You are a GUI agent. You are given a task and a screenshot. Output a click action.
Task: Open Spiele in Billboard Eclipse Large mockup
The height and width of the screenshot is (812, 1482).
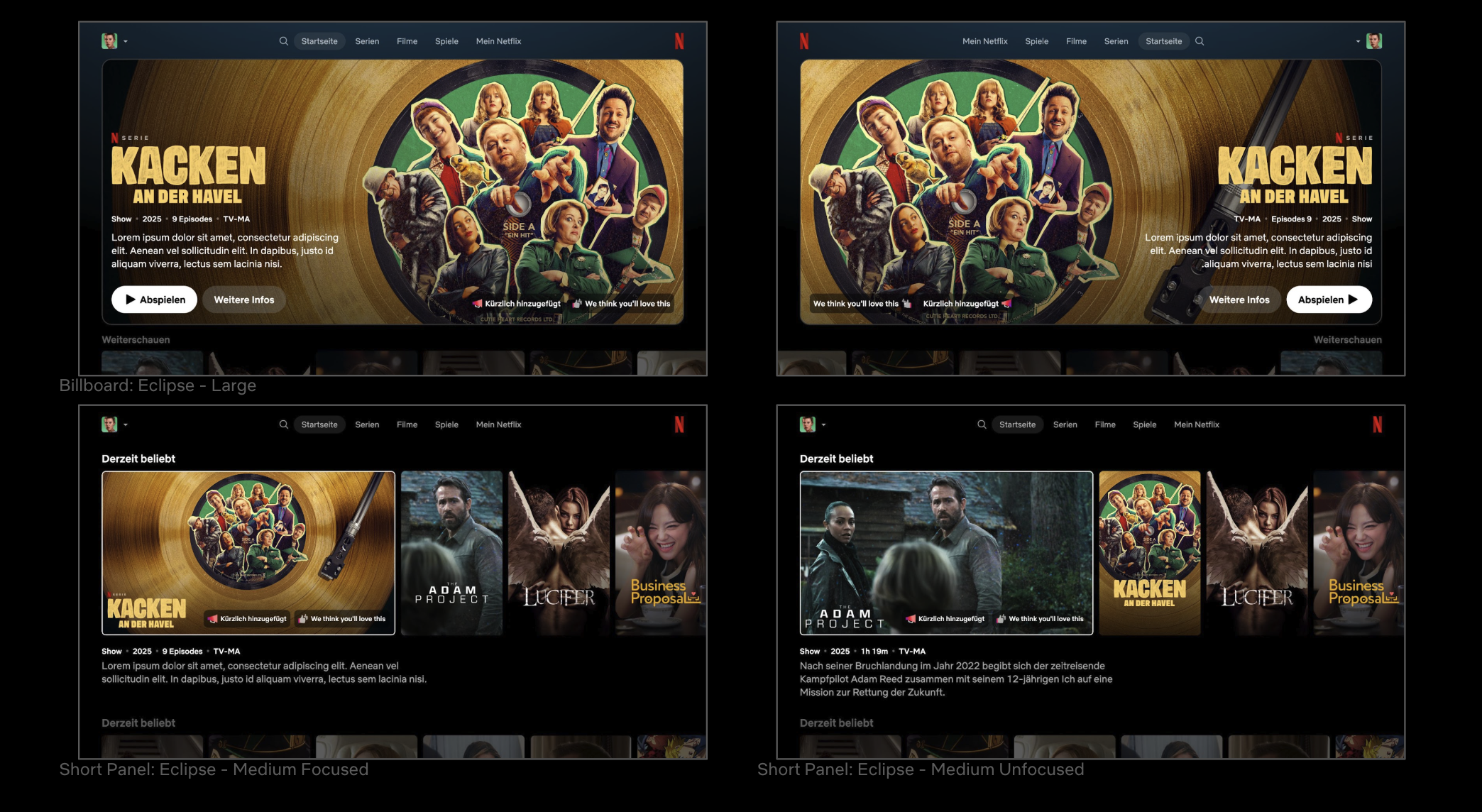[x=446, y=41]
